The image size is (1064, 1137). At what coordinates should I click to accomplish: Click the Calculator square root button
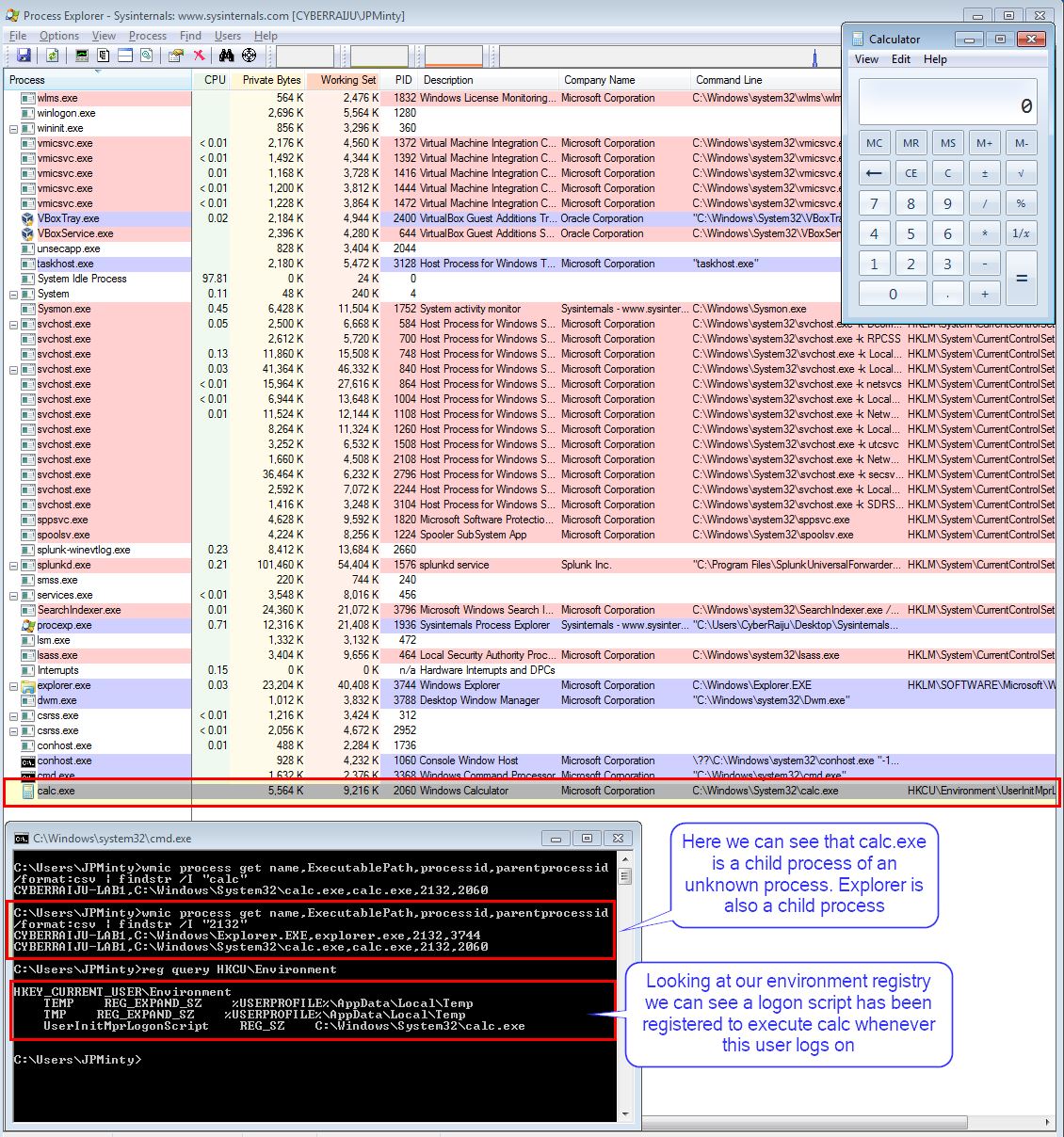pyautogui.click(x=1021, y=173)
